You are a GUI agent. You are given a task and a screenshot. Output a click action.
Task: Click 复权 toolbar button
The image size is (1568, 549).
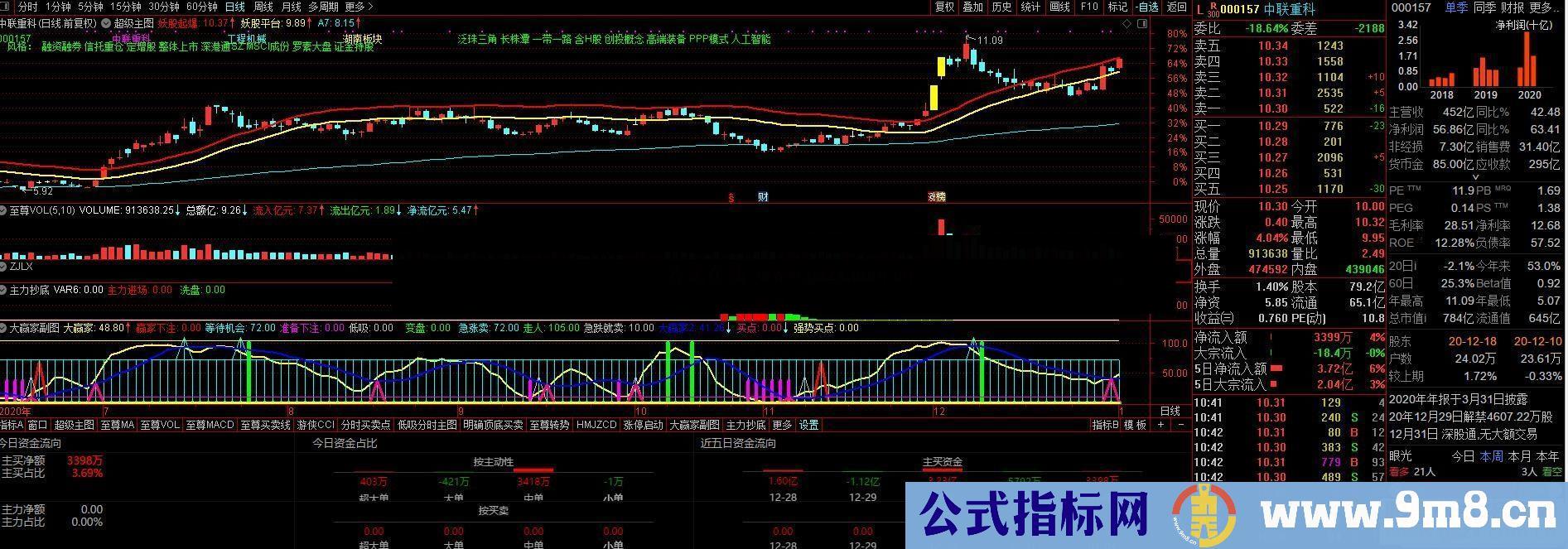944,7
